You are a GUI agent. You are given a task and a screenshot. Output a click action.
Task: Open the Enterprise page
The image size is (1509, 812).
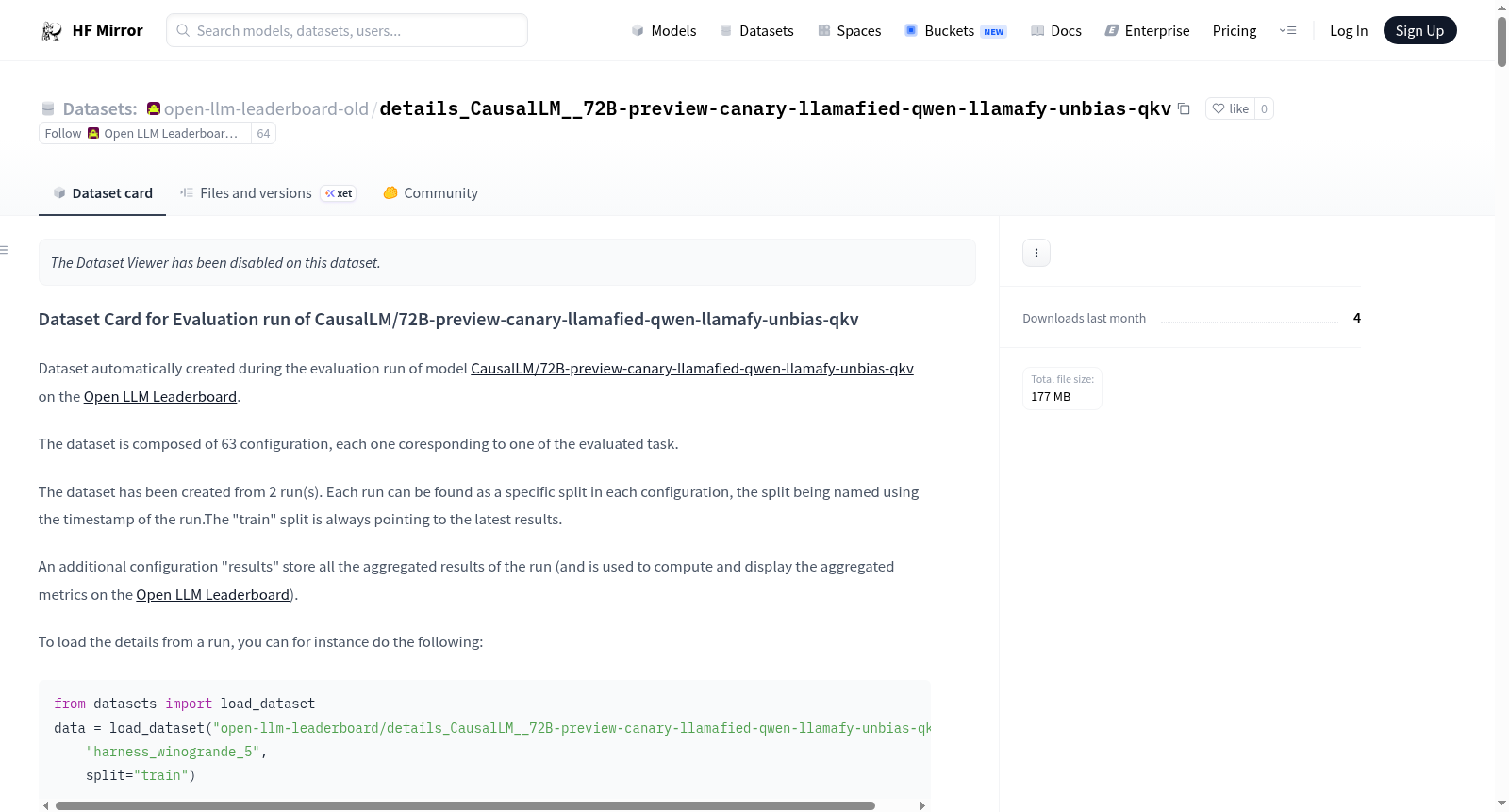[x=1148, y=30]
